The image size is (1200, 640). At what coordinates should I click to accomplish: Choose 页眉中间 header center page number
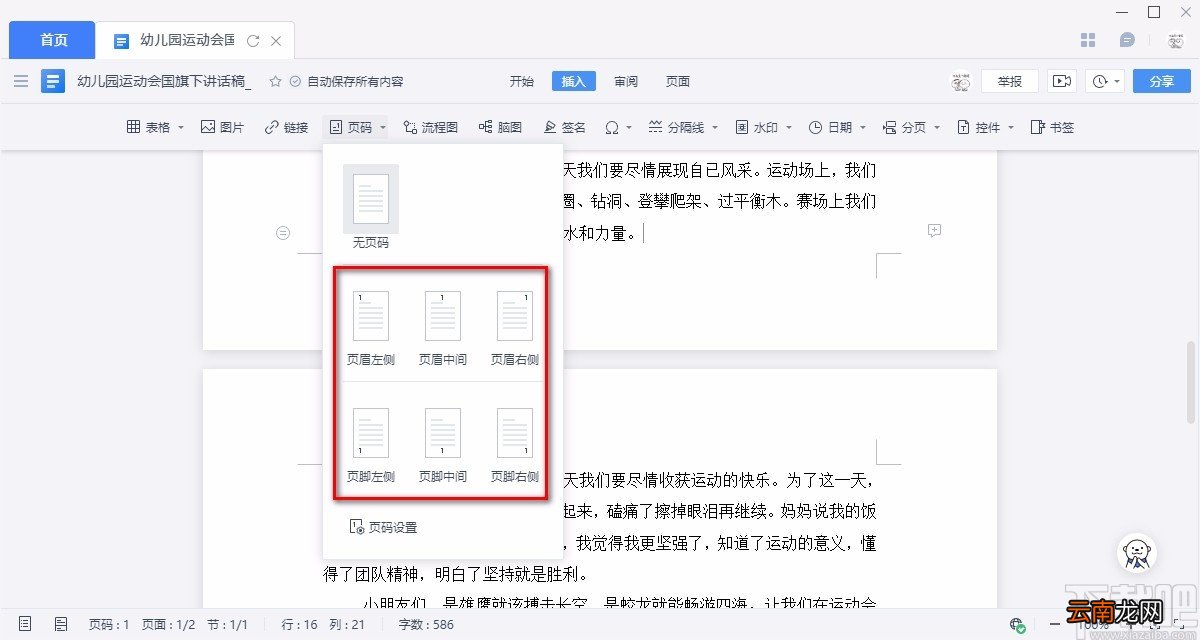(x=442, y=327)
